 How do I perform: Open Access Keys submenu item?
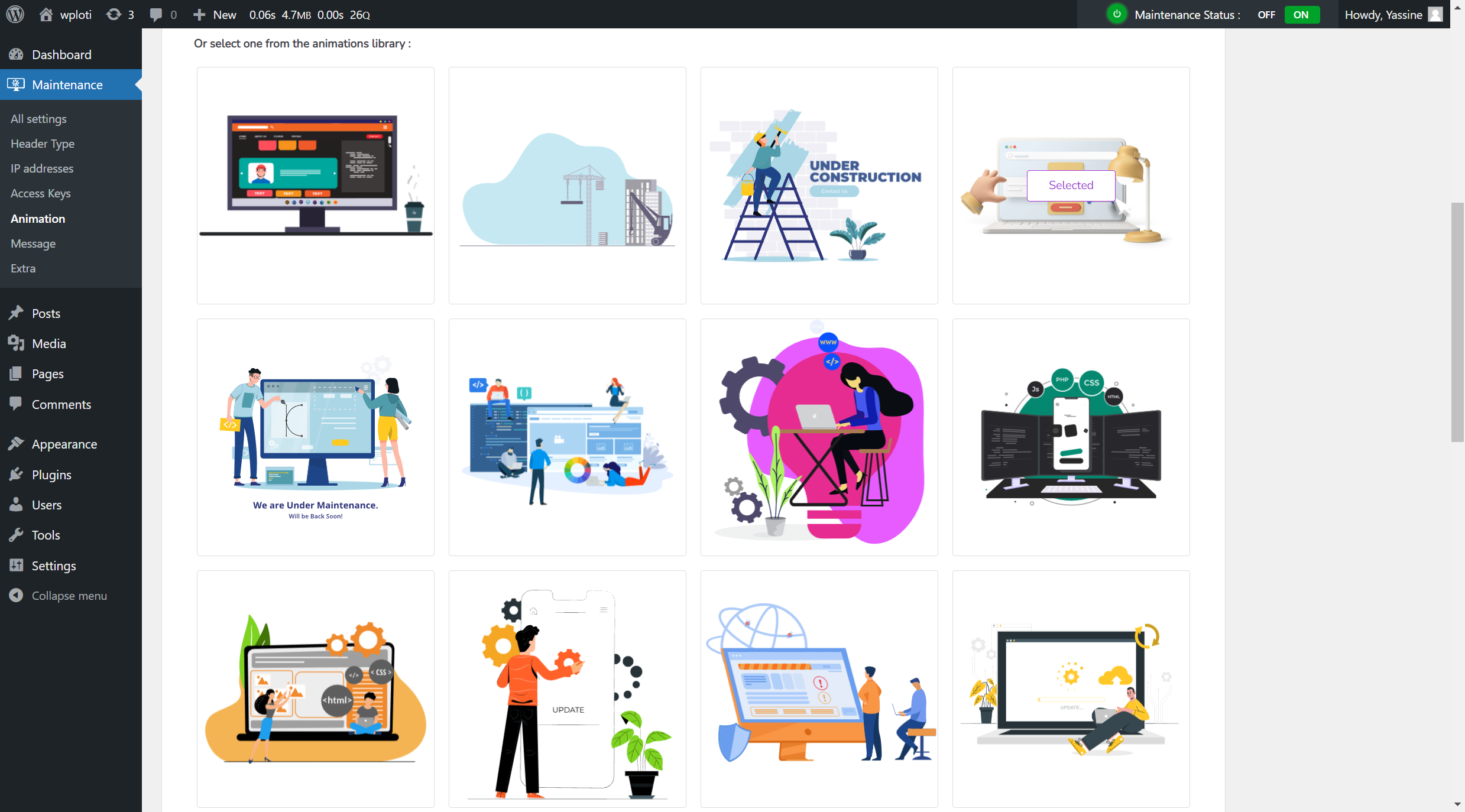(x=40, y=193)
